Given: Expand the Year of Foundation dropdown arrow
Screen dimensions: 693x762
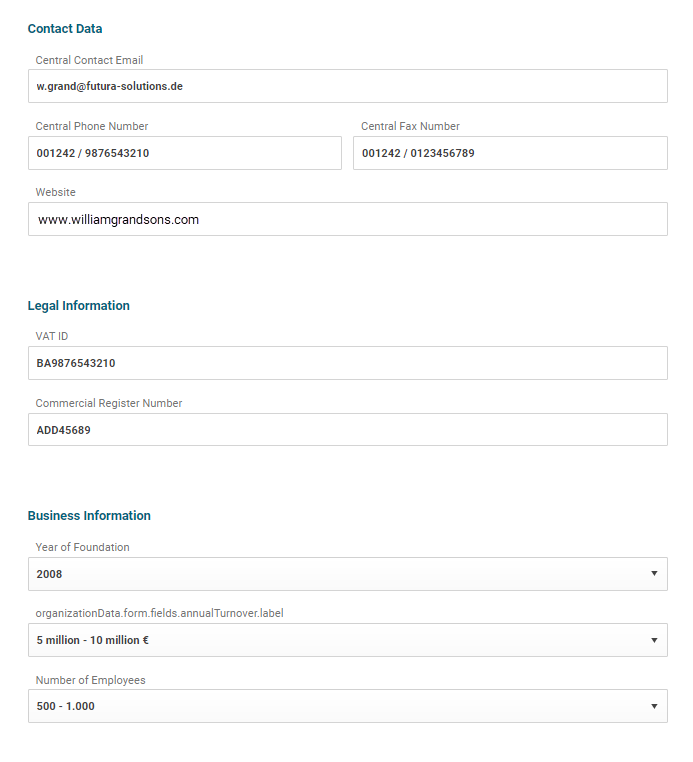Looking at the screenshot, I should 654,574.
